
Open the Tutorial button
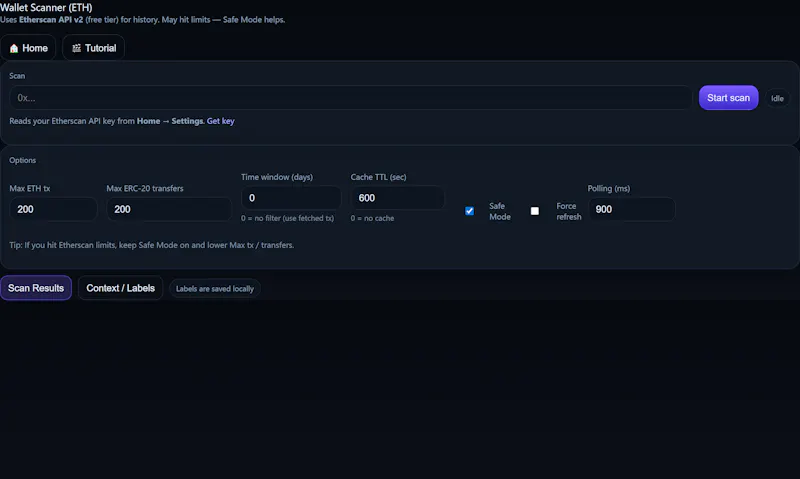(x=93, y=48)
